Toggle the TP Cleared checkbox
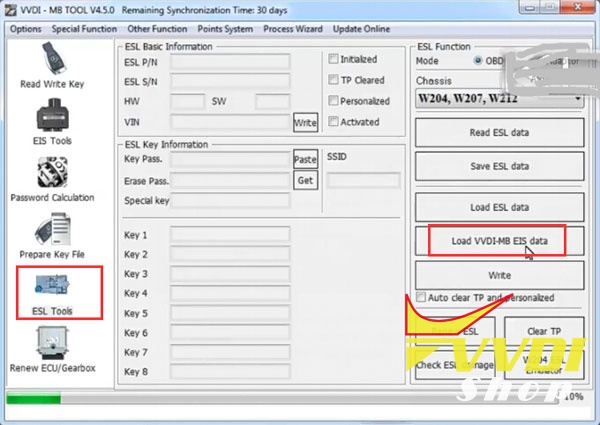 (333, 80)
